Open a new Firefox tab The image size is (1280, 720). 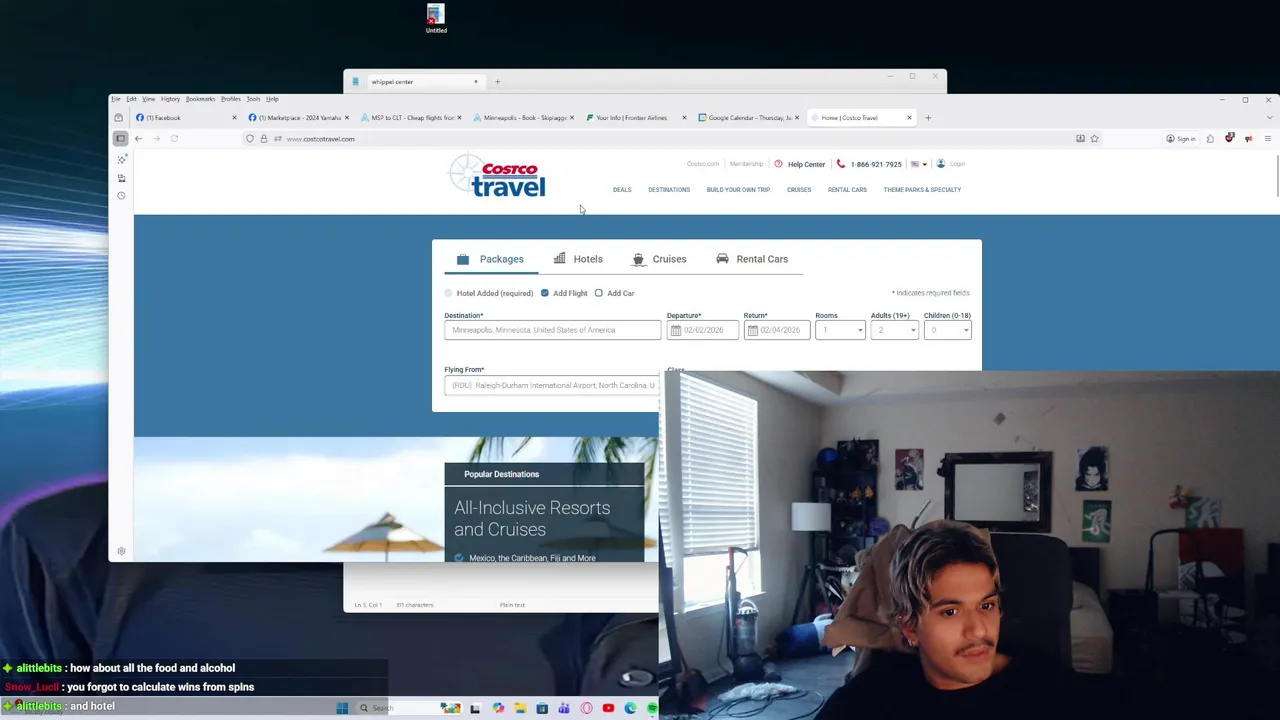pyautogui.click(x=928, y=118)
